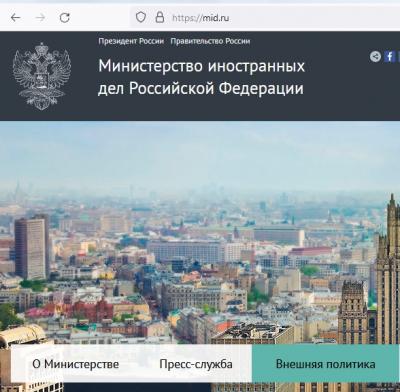Open the shield tracking protection icon

point(141,17)
